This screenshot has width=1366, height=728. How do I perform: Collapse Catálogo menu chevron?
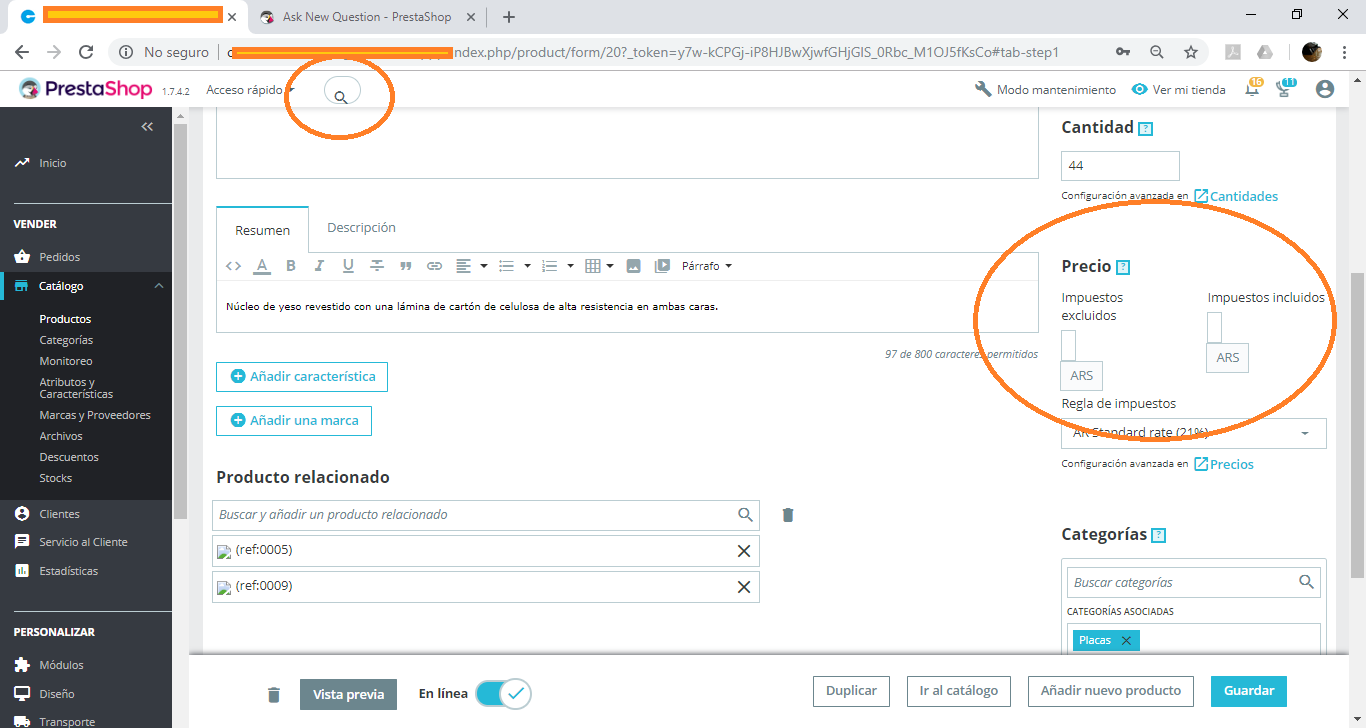click(x=158, y=287)
